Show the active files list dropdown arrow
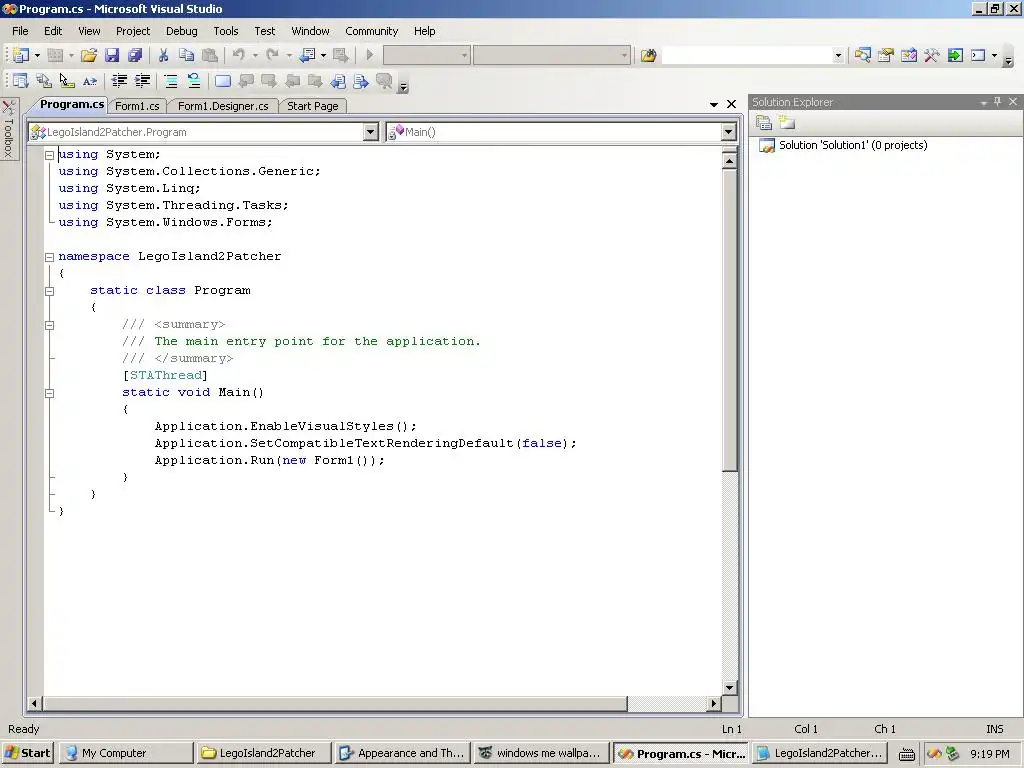 coord(714,104)
